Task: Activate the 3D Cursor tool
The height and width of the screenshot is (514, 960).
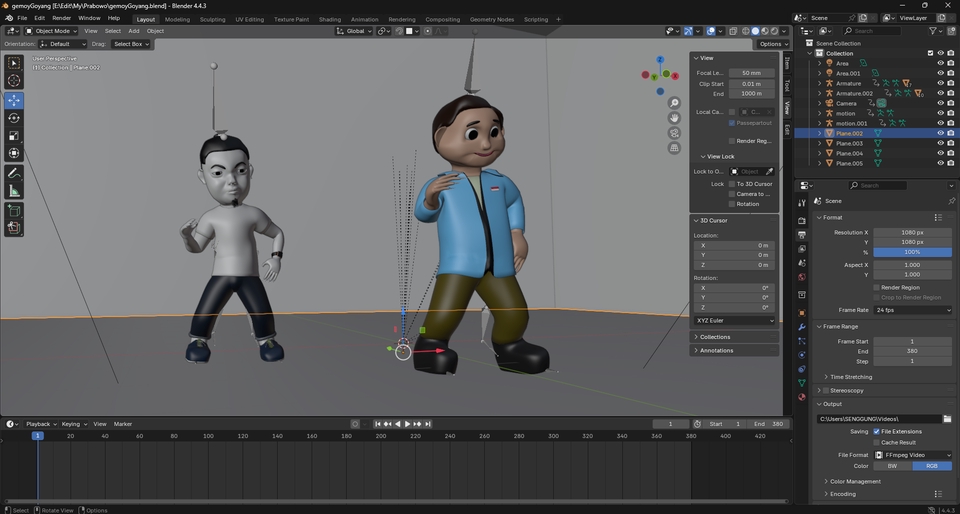Action: coord(14,81)
